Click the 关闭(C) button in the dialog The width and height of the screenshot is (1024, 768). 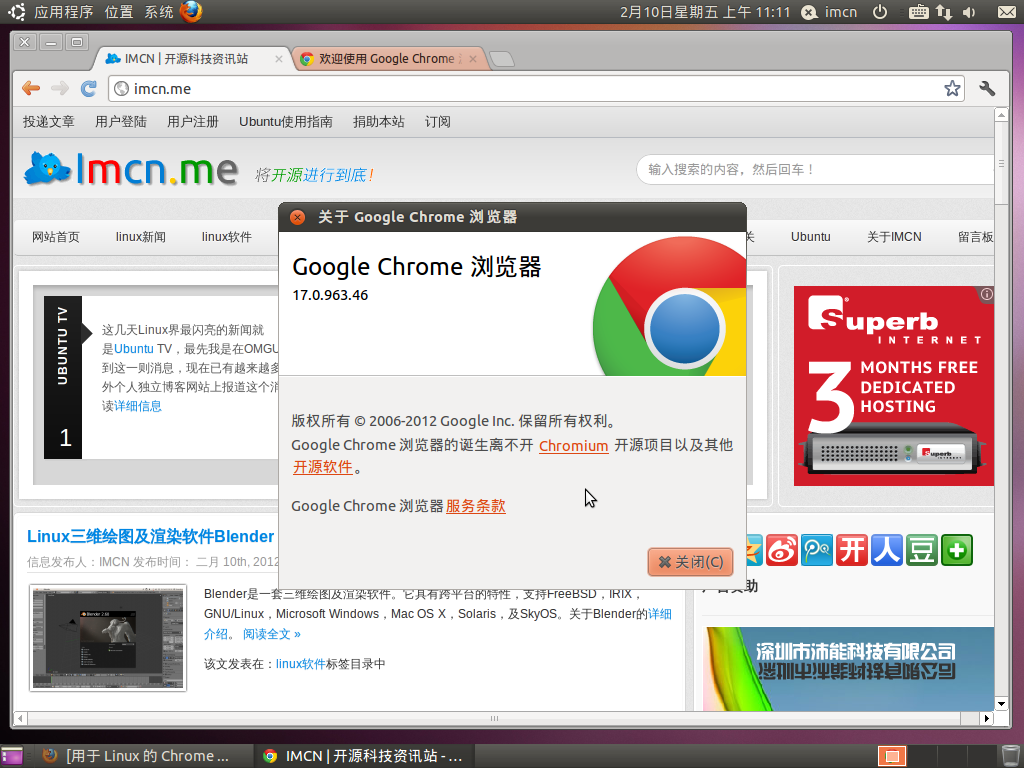tap(690, 562)
